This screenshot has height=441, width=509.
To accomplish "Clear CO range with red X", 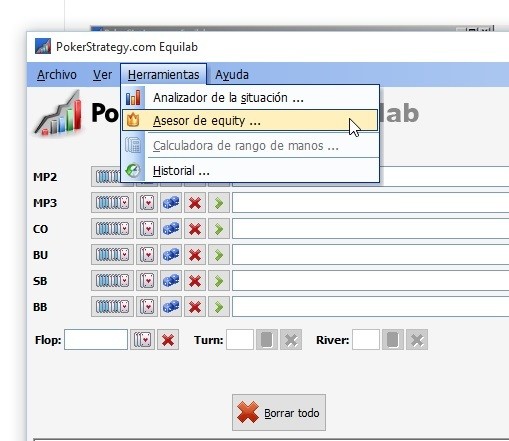I will 195,228.
